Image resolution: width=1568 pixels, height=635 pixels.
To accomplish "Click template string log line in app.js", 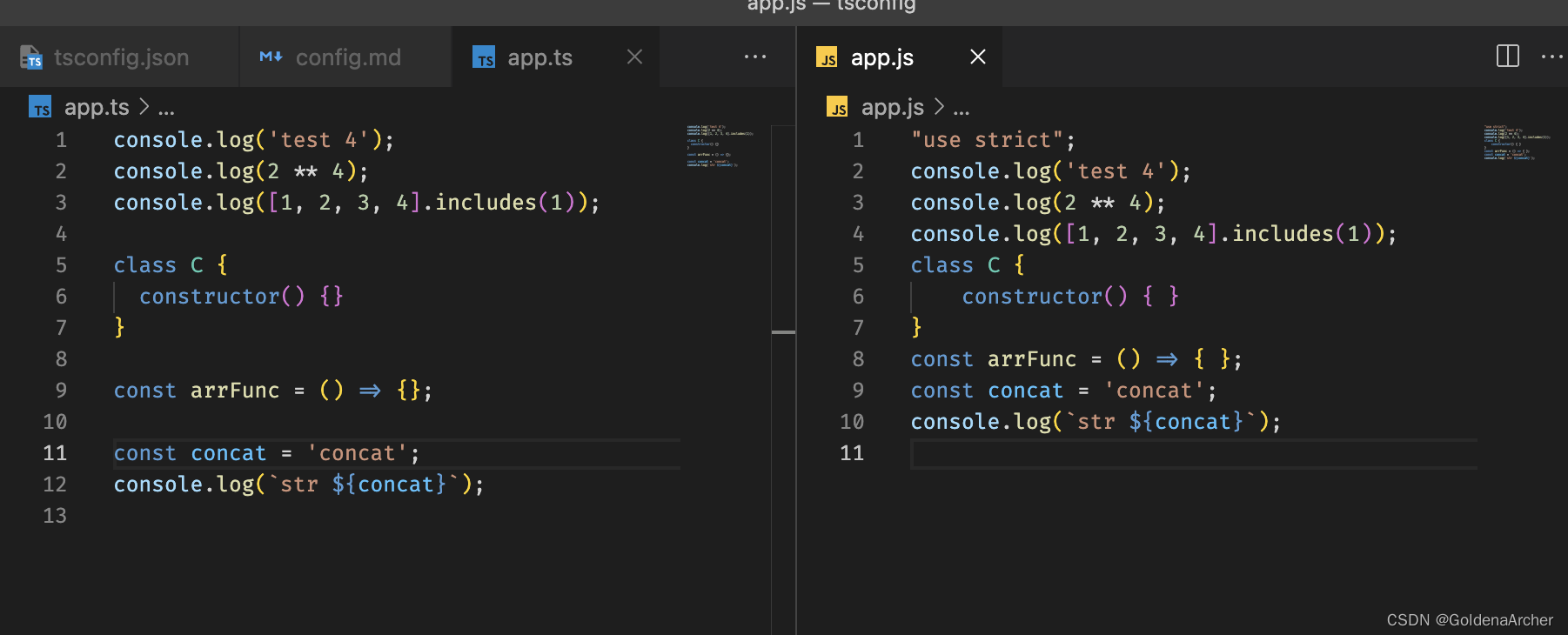I will tap(1096, 422).
